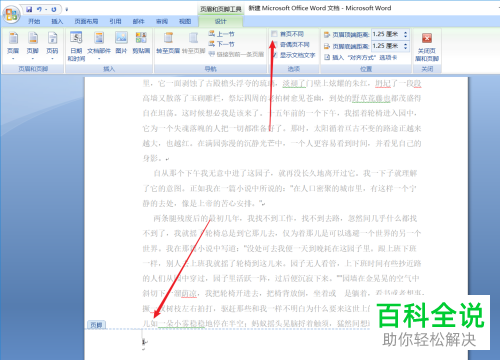500x360 pixels.
Task: Go to 下一节 next section
Action: [221, 44]
